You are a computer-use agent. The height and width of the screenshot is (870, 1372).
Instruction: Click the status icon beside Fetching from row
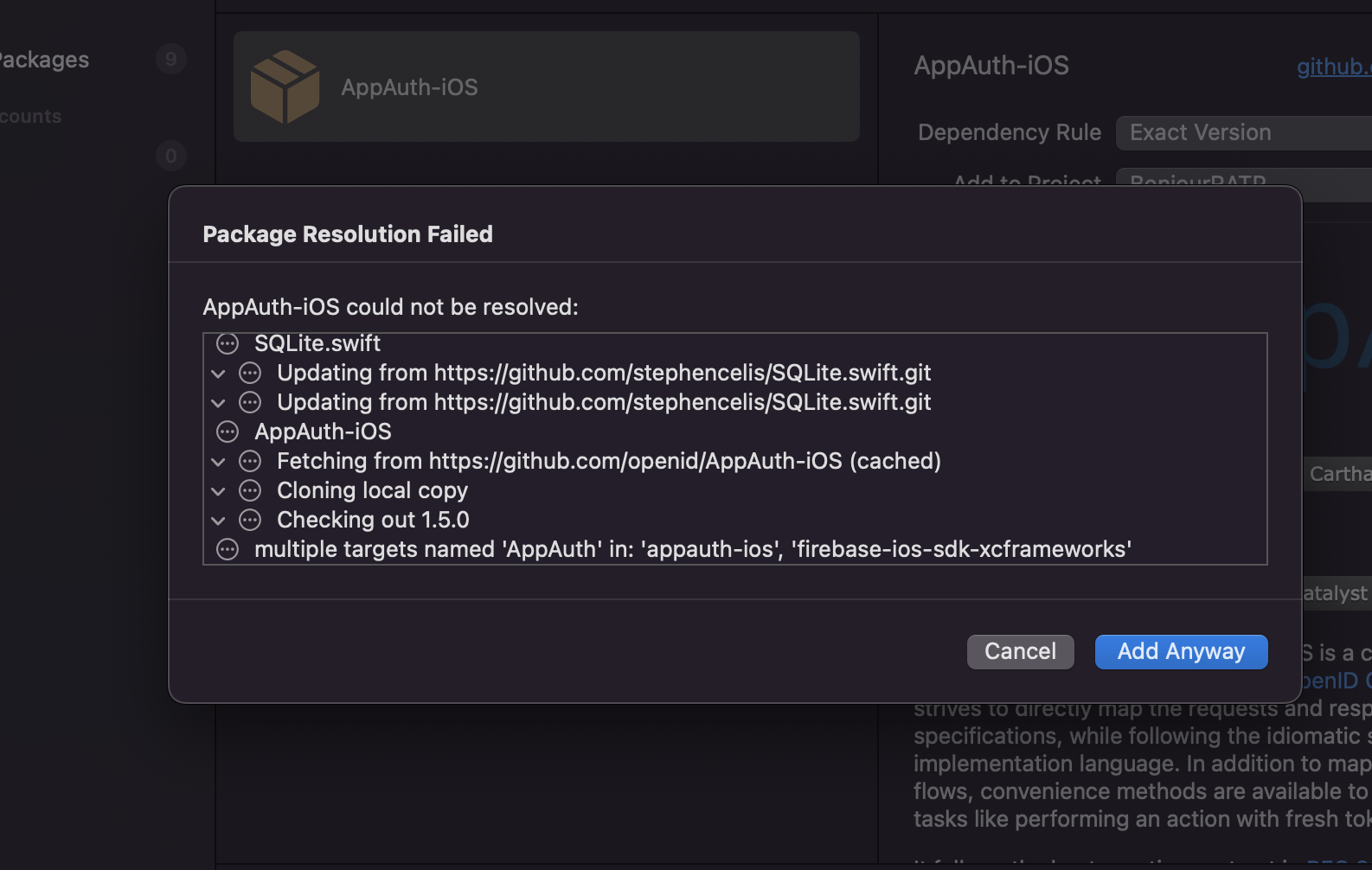pyautogui.click(x=250, y=461)
